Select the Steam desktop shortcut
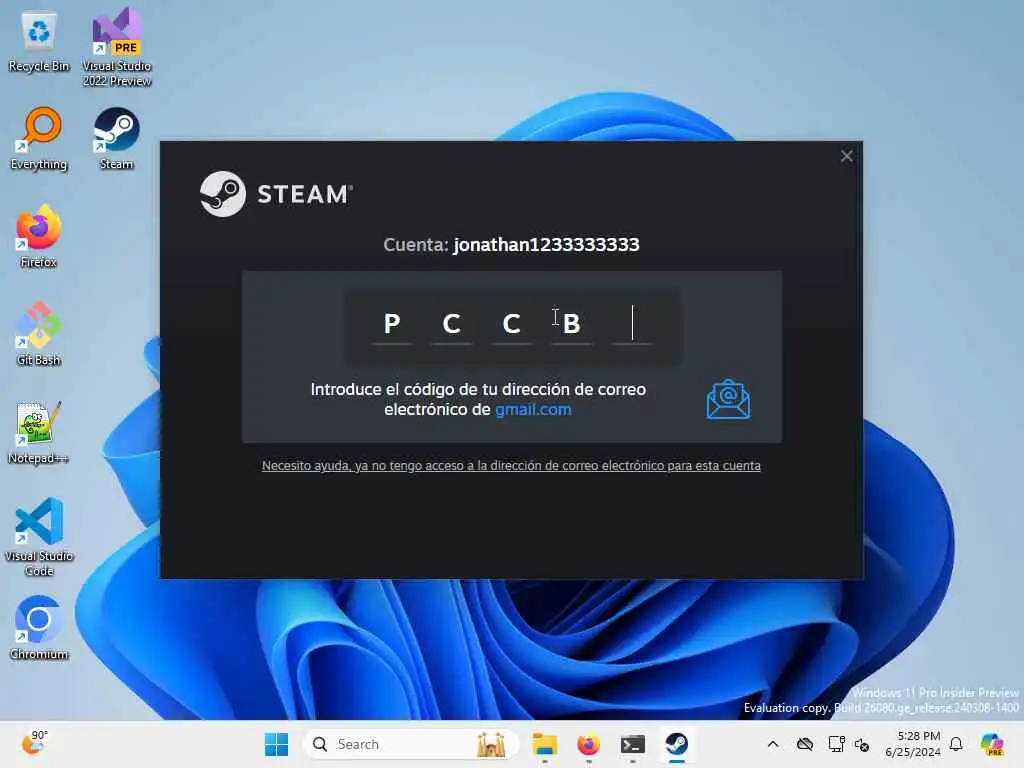The height and width of the screenshot is (768, 1024). [116, 139]
